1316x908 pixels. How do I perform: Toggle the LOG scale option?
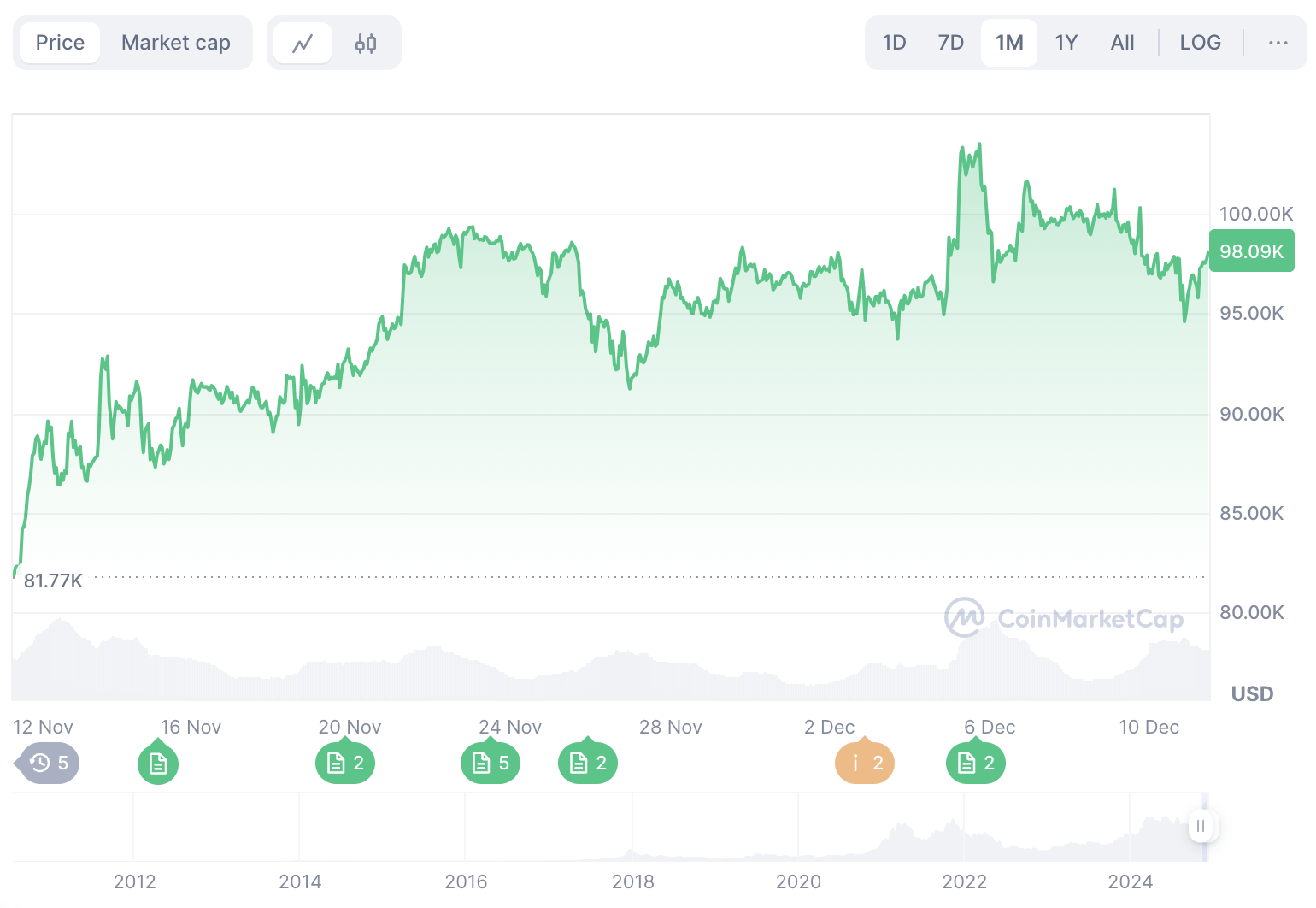(1200, 43)
